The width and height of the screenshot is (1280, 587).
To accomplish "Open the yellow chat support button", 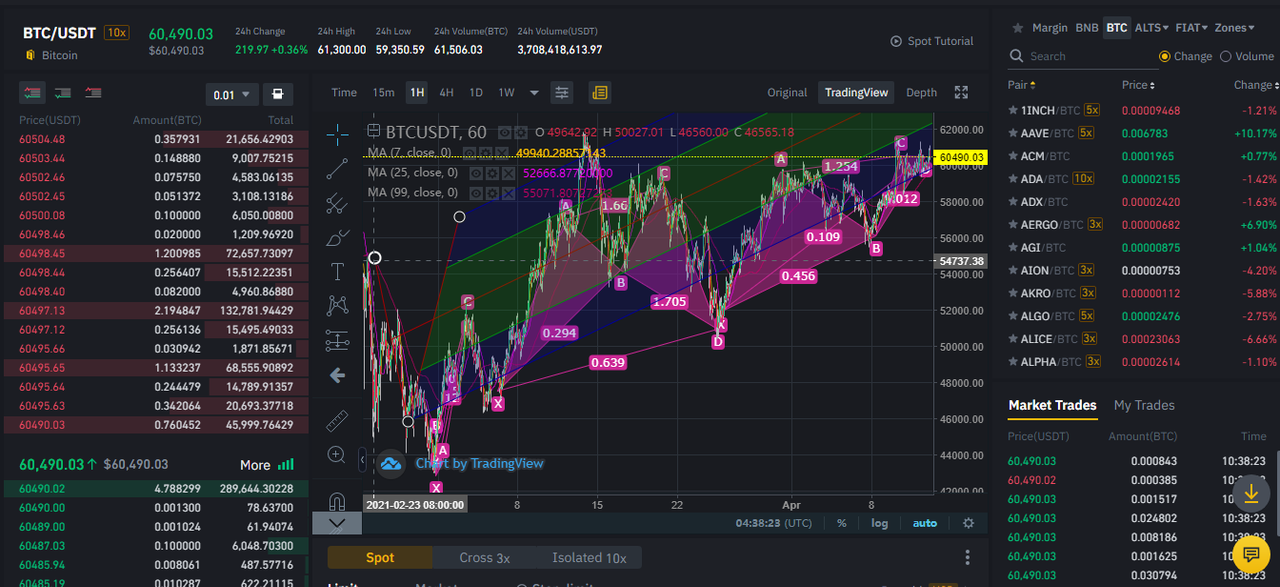I will pos(1250,553).
